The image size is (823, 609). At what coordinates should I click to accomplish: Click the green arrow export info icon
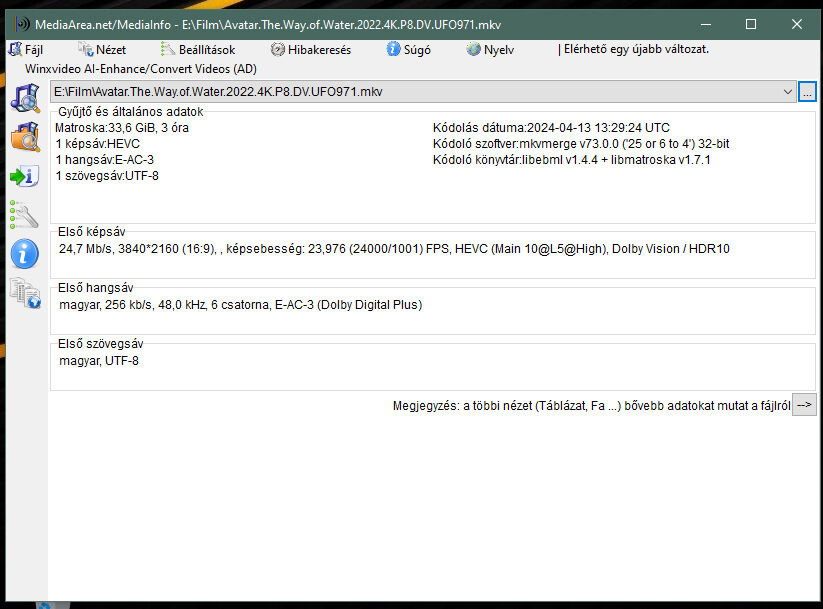click(25, 176)
